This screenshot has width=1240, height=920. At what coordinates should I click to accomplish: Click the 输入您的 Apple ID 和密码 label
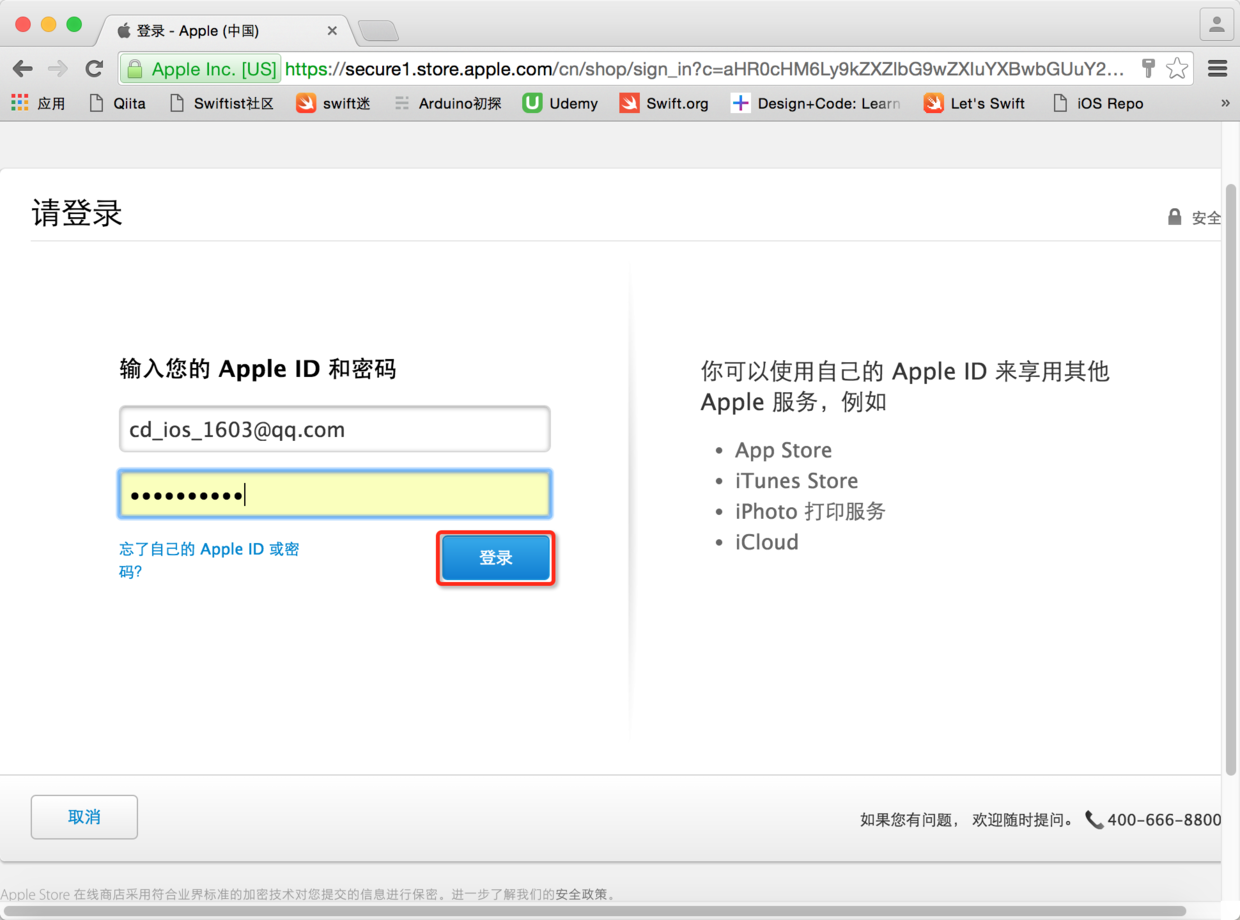click(x=257, y=369)
